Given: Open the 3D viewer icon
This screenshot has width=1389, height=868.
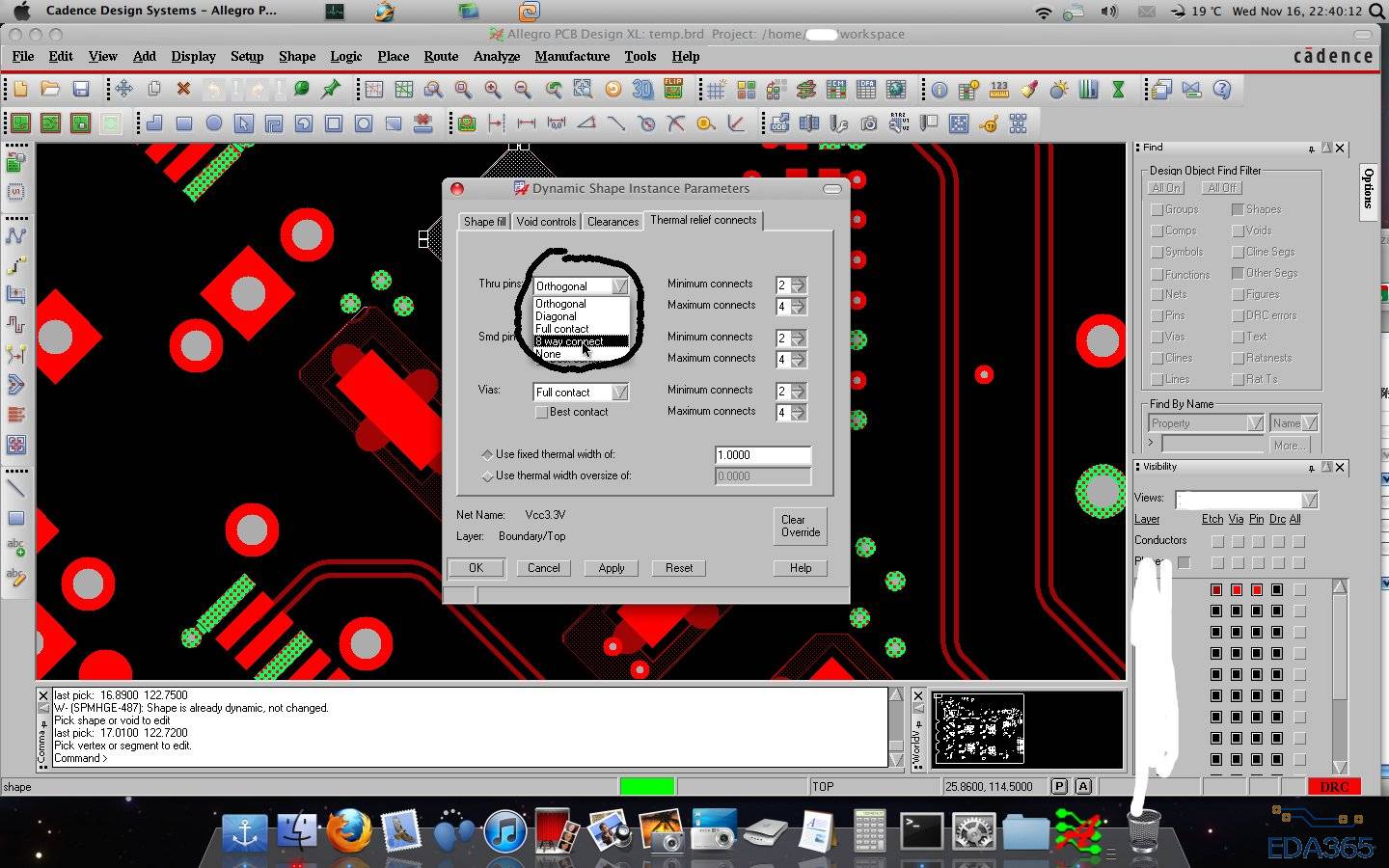Looking at the screenshot, I should coord(642,90).
